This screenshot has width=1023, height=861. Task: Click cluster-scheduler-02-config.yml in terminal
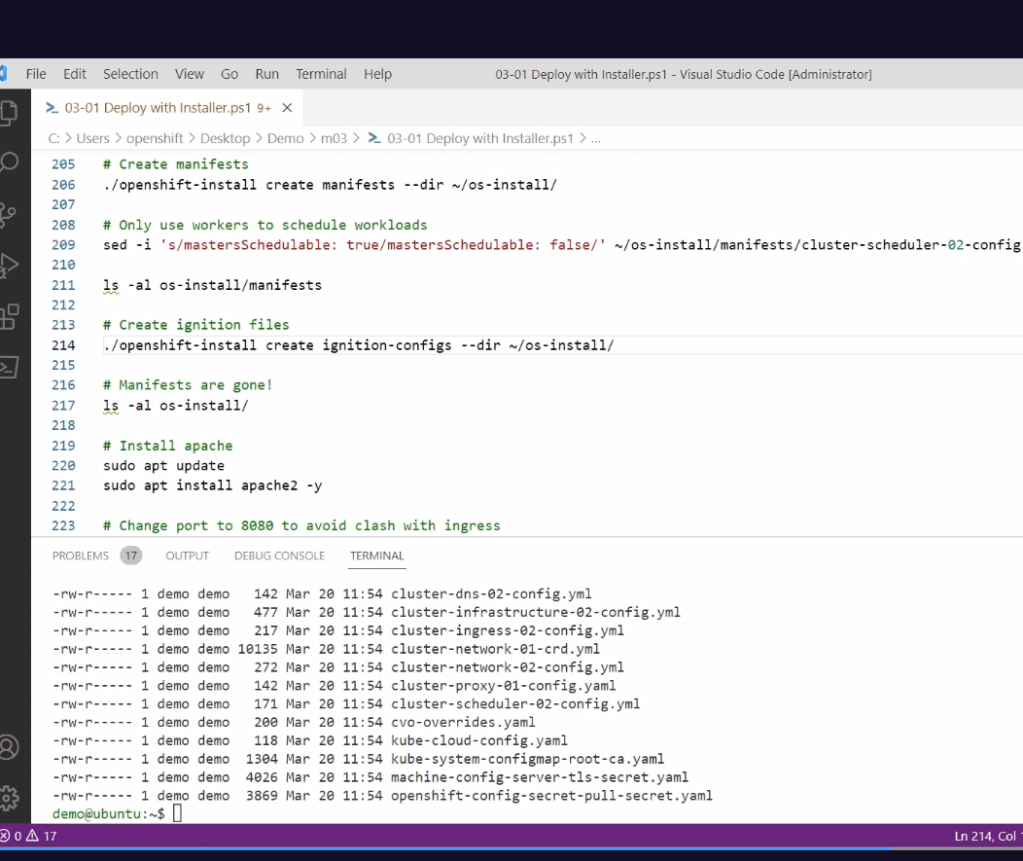(515, 704)
